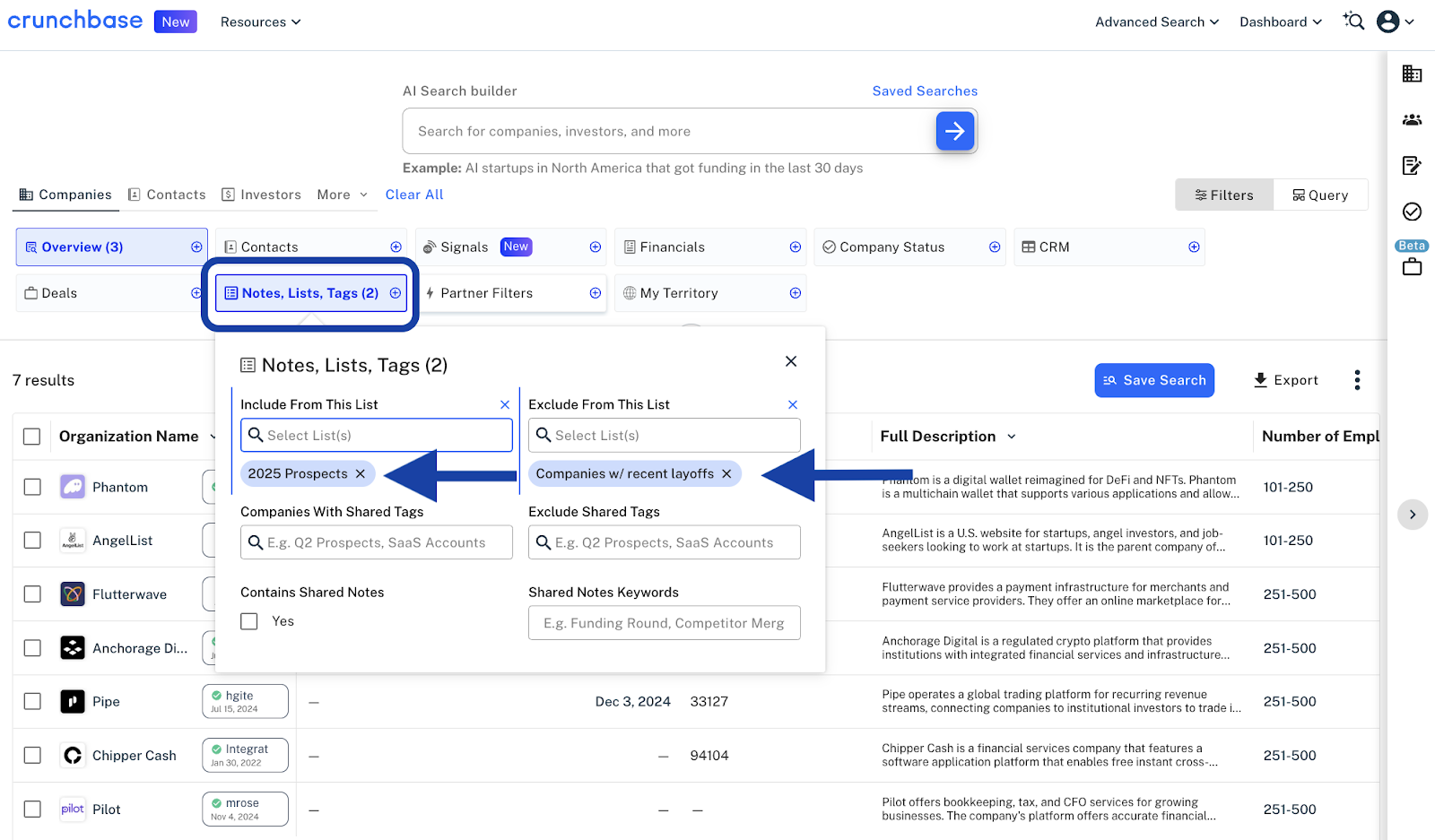
Task: Select the AngelList row checkbox
Action: coord(32,541)
